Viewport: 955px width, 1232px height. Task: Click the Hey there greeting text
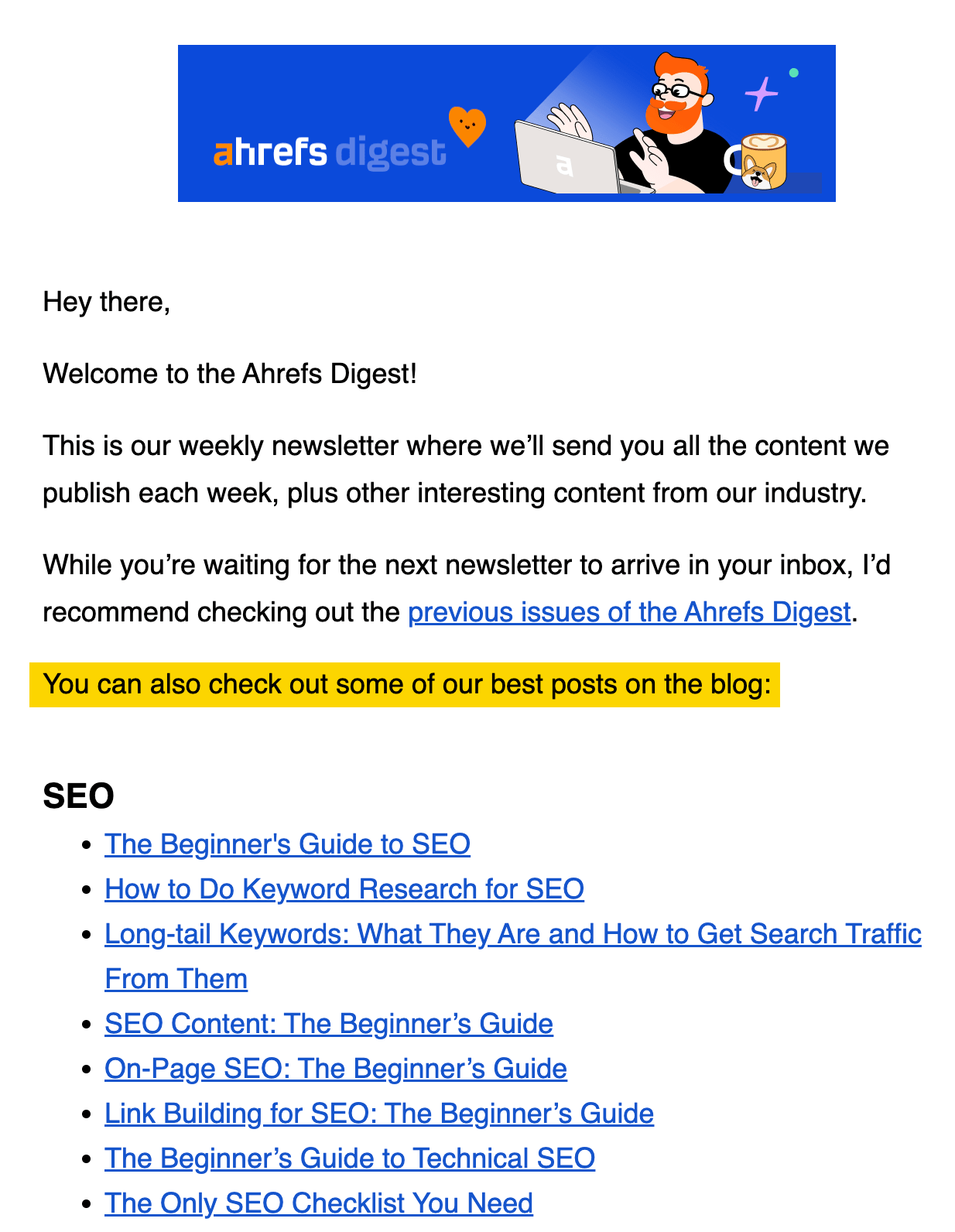click(x=107, y=302)
